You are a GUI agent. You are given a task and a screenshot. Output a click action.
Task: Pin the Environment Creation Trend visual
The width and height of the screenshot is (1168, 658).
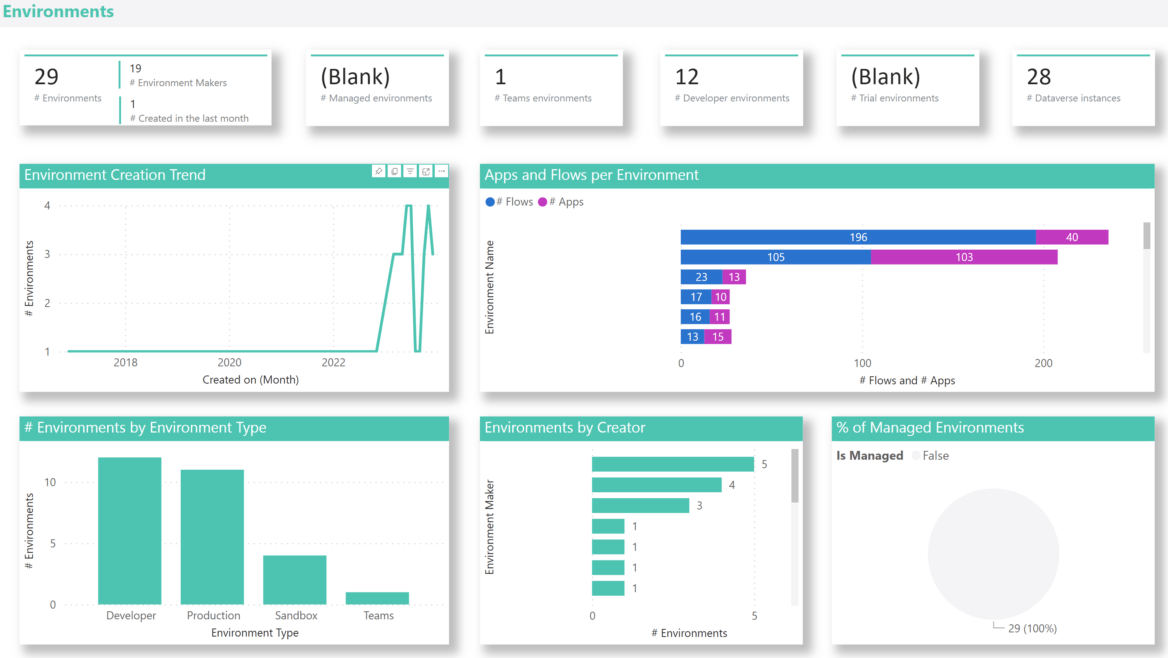[x=379, y=171]
